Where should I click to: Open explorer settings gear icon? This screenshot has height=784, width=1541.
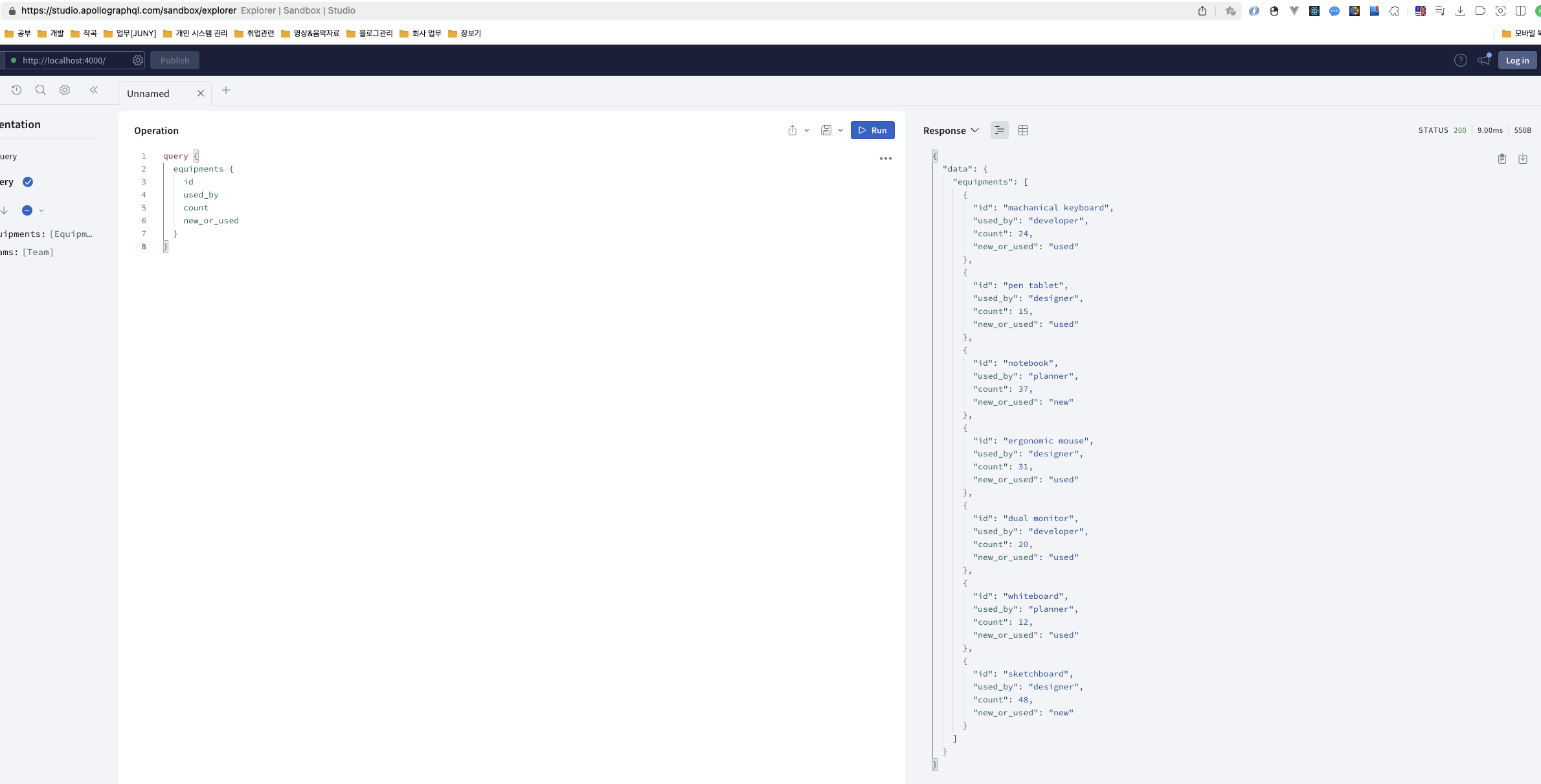65,90
